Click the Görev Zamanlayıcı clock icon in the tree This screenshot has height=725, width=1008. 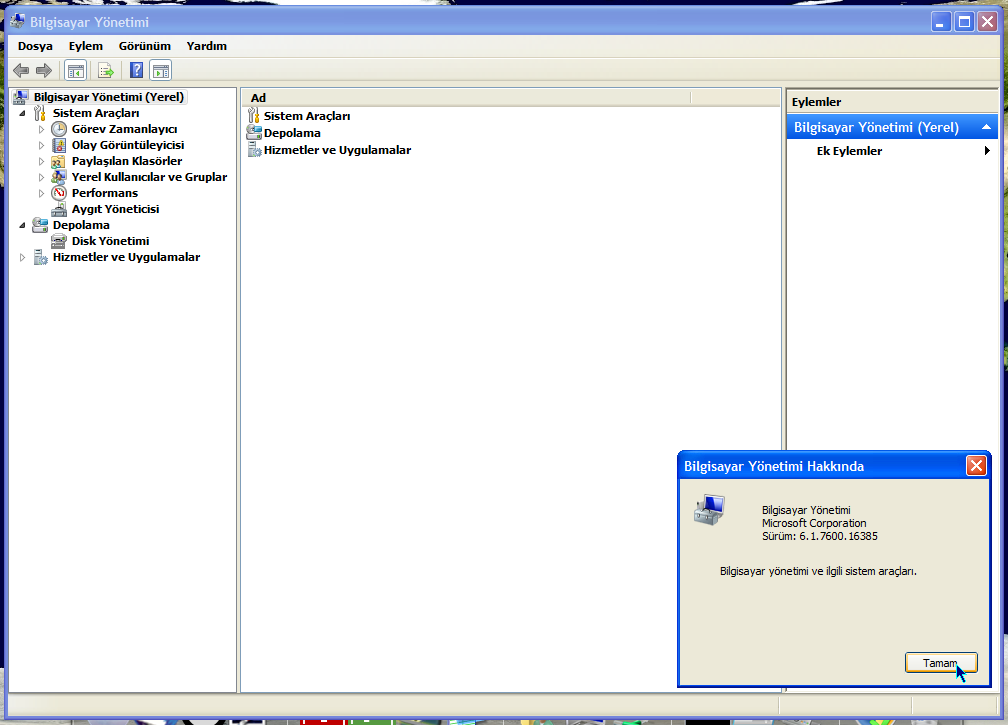[59, 129]
